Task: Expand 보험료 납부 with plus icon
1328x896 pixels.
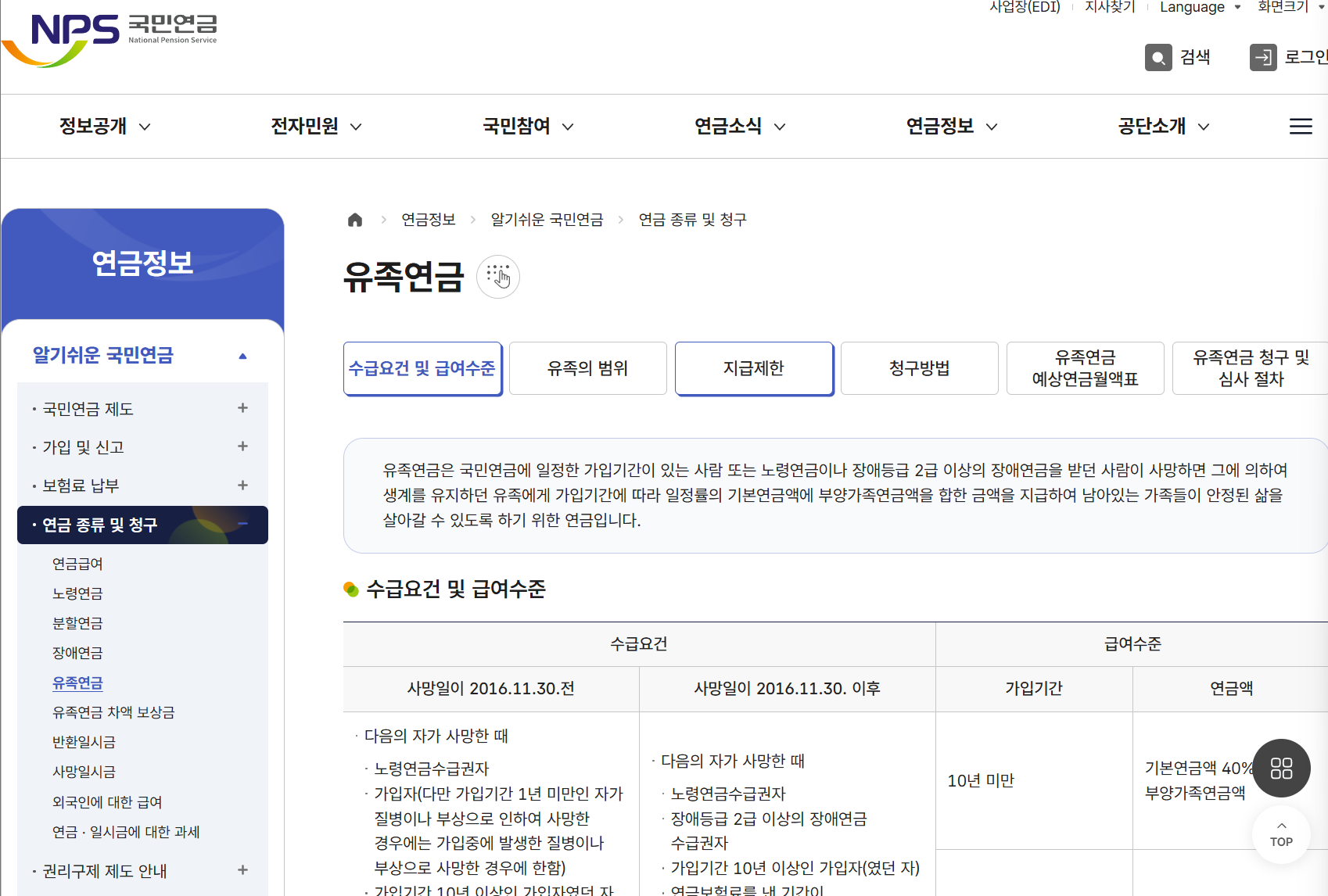Action: (x=242, y=485)
